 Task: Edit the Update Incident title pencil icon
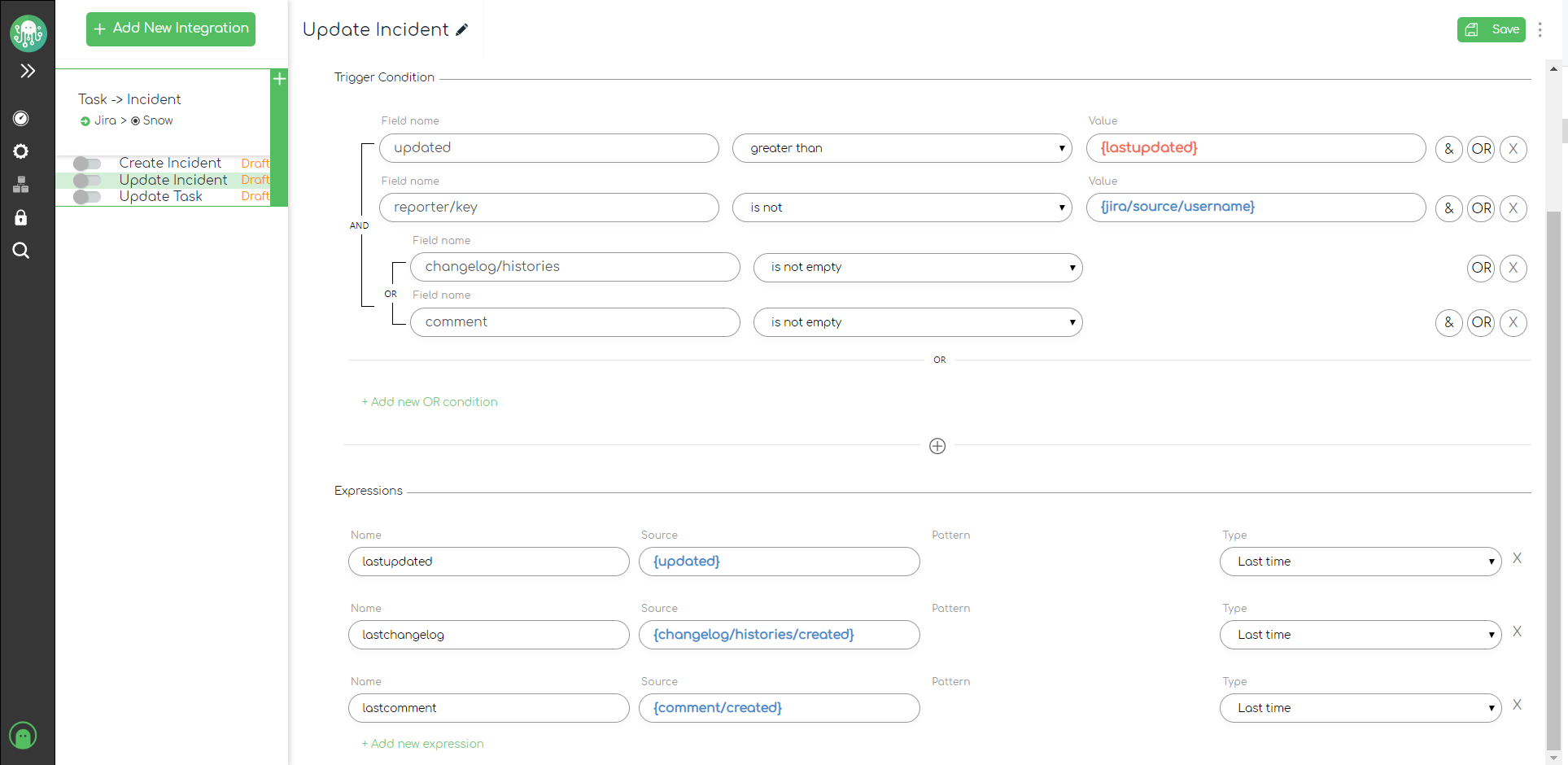[x=462, y=30]
